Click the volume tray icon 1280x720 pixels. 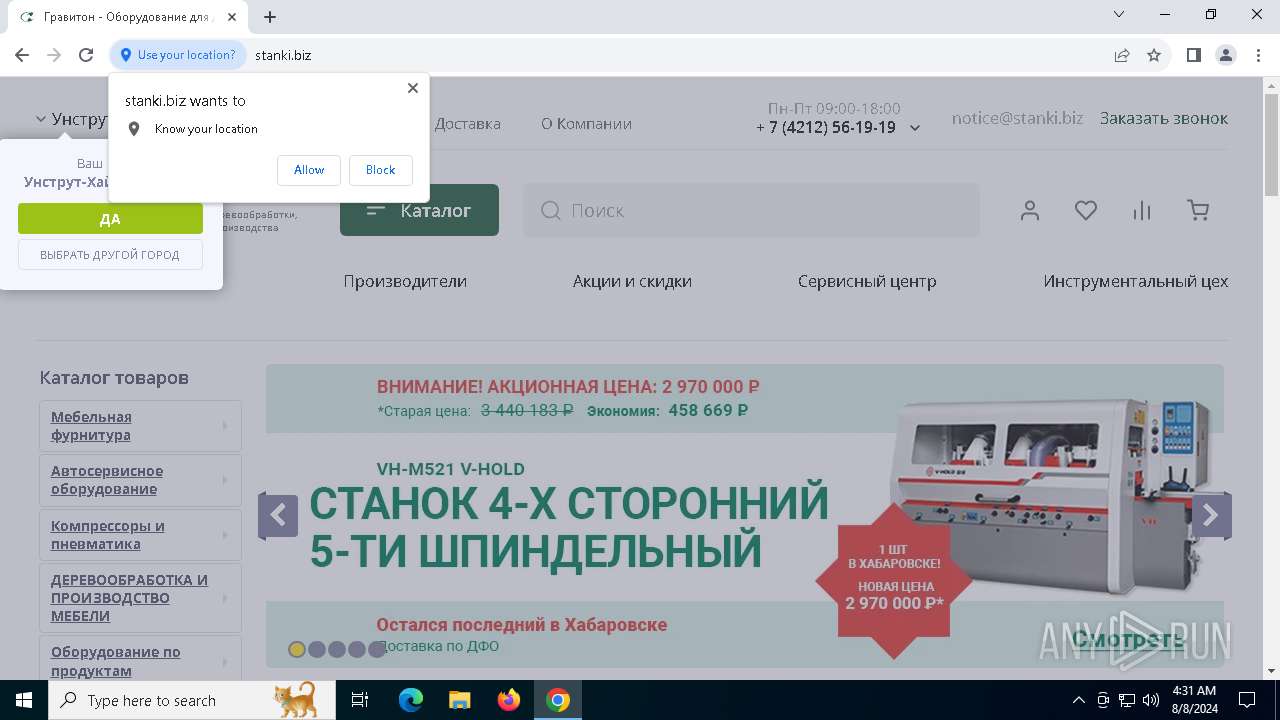tap(1151, 700)
